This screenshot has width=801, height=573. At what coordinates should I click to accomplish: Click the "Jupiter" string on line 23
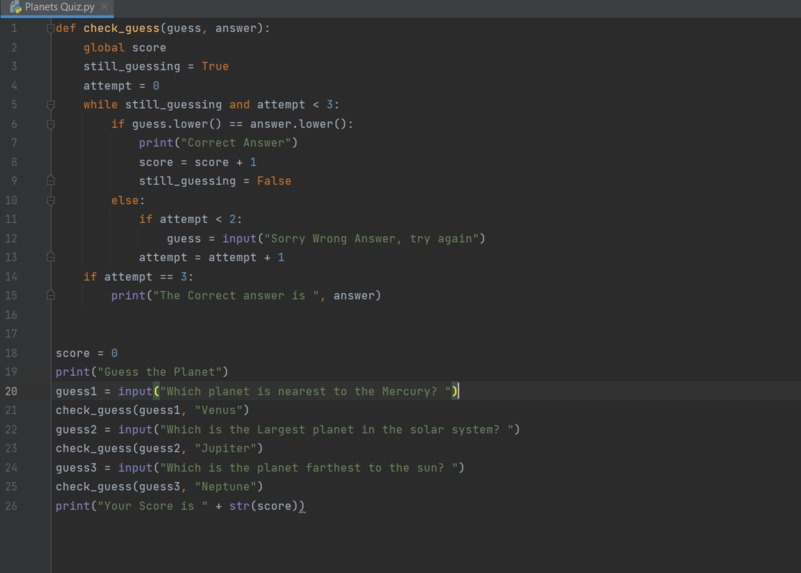point(225,449)
